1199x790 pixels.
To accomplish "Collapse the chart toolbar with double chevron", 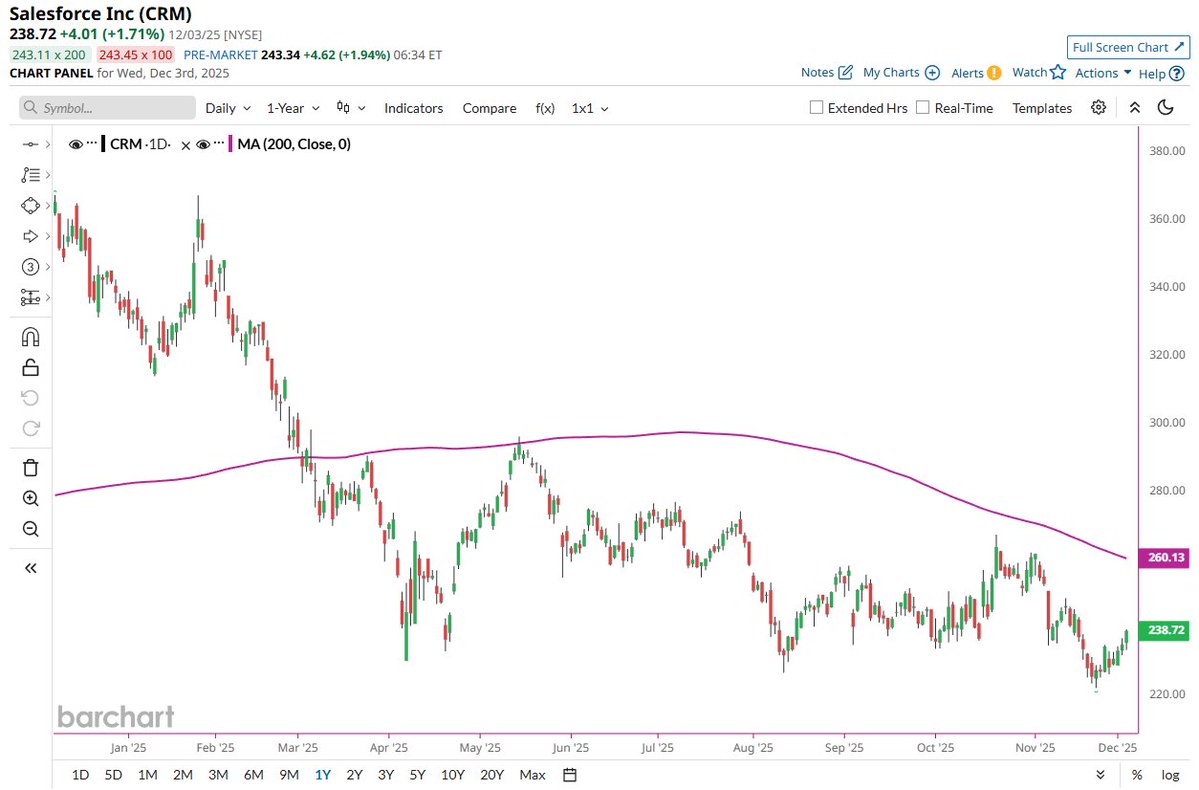I will point(1135,108).
